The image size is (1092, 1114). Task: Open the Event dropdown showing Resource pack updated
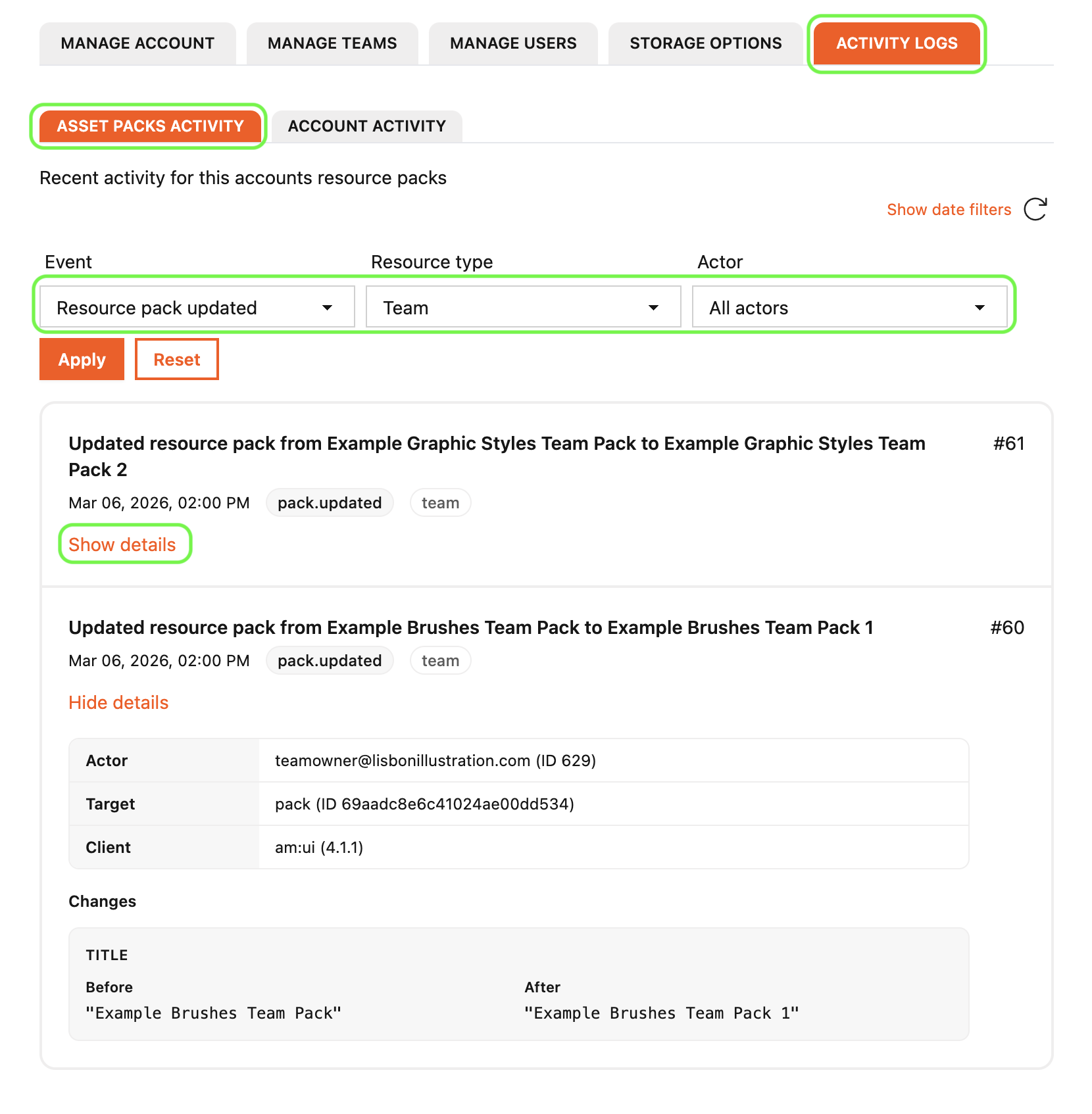pyautogui.click(x=197, y=308)
